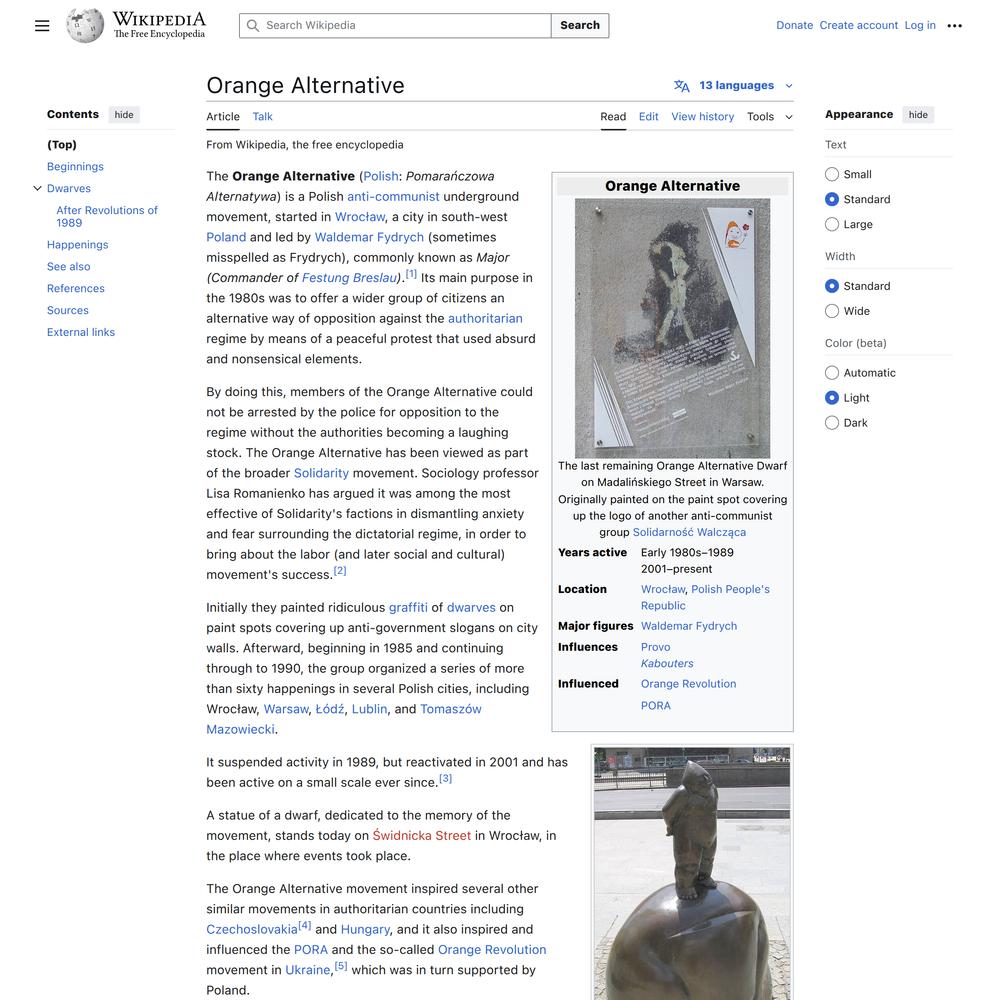The image size is (1000, 1000).
Task: Open the Waldemar Fydrych link in the intro
Action: point(369,237)
